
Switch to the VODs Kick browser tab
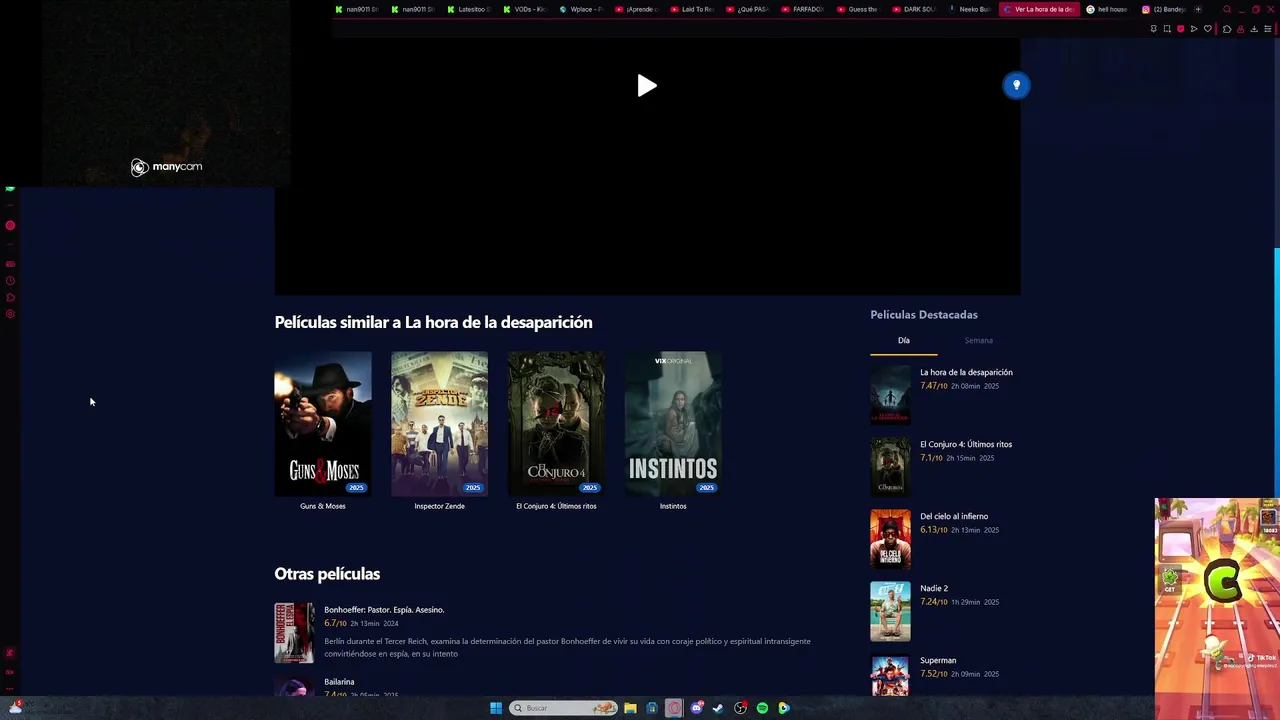point(525,9)
